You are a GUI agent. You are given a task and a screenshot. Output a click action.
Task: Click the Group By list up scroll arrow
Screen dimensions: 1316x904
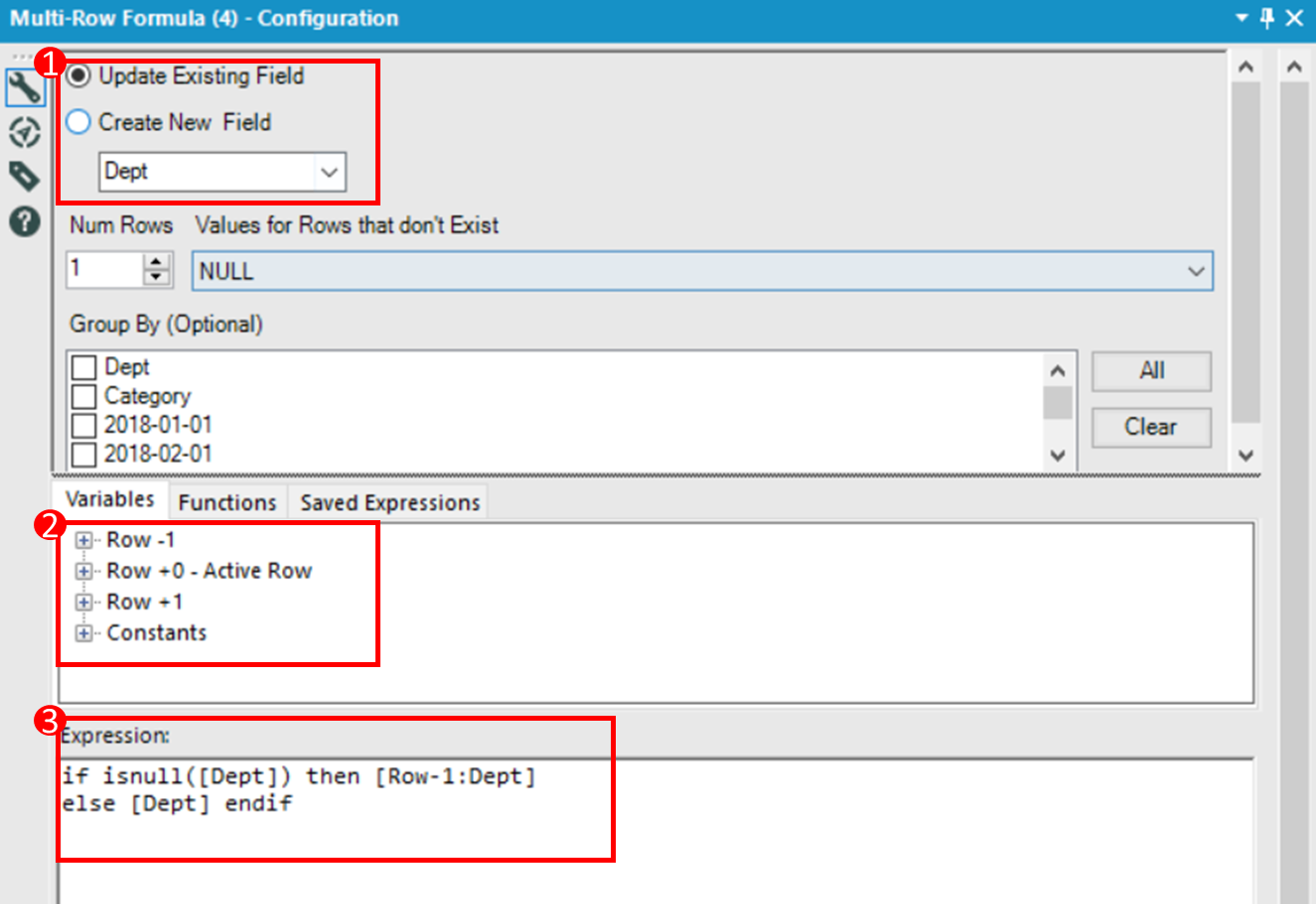[1058, 369]
